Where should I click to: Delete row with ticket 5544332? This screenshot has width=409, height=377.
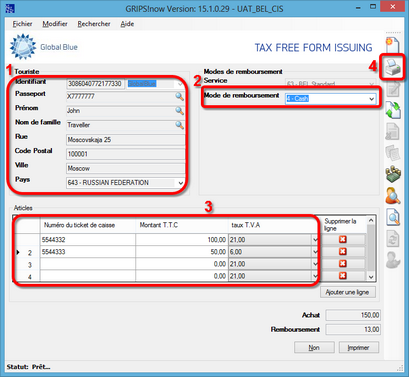pos(343,239)
